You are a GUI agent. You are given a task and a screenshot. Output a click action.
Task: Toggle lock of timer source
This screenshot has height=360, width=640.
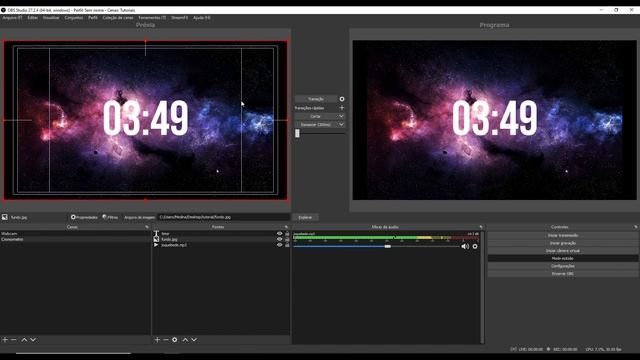(x=287, y=233)
